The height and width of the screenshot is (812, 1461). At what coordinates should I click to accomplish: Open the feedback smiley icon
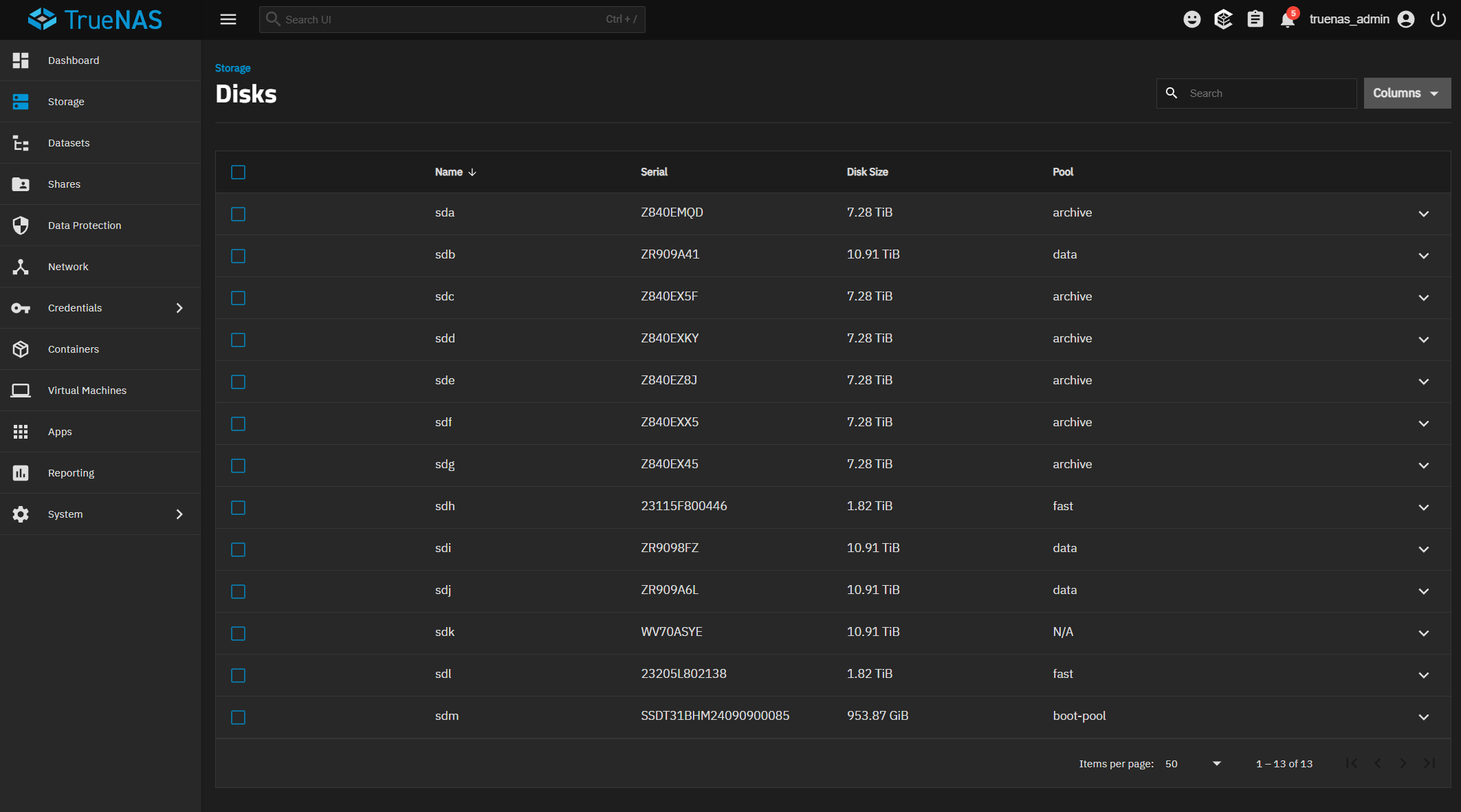pos(1191,19)
